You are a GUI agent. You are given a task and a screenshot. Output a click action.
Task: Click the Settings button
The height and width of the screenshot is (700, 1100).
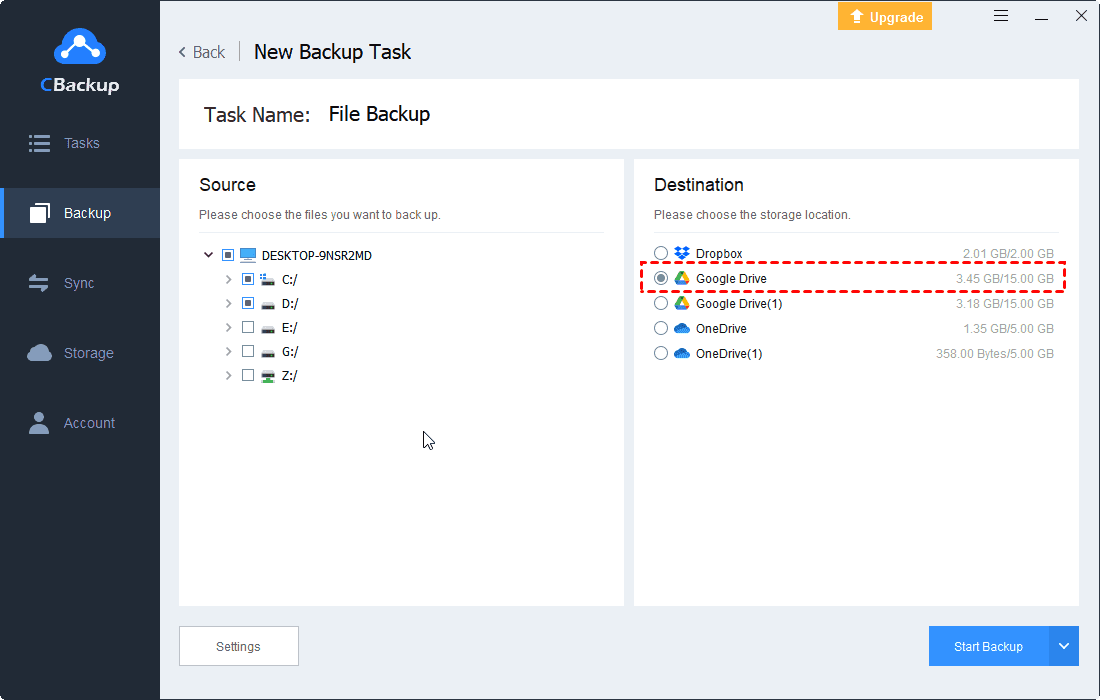click(238, 646)
